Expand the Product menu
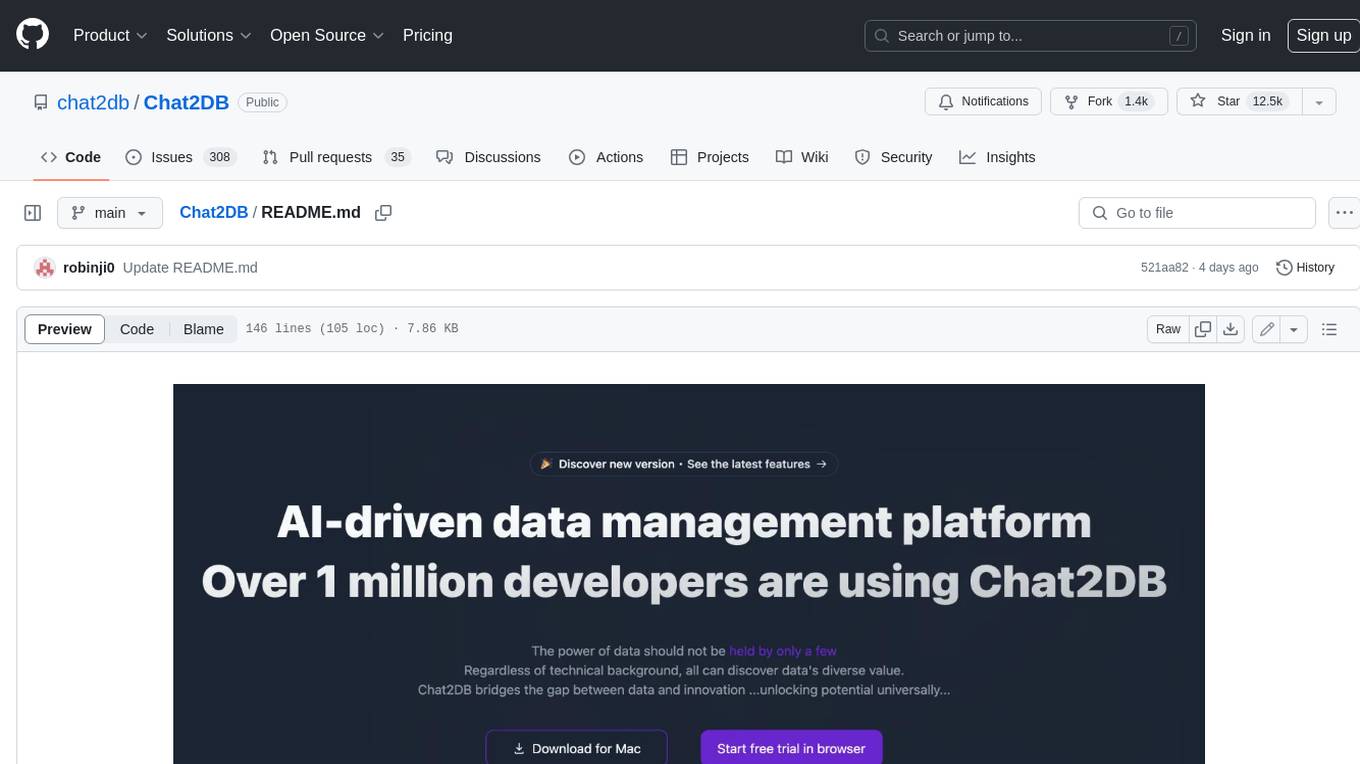 tap(110, 35)
